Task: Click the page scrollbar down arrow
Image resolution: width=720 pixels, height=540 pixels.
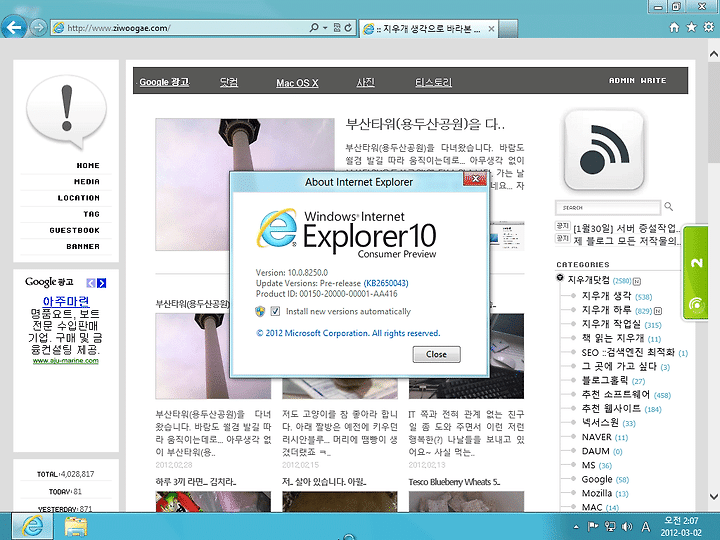Action: (714, 496)
